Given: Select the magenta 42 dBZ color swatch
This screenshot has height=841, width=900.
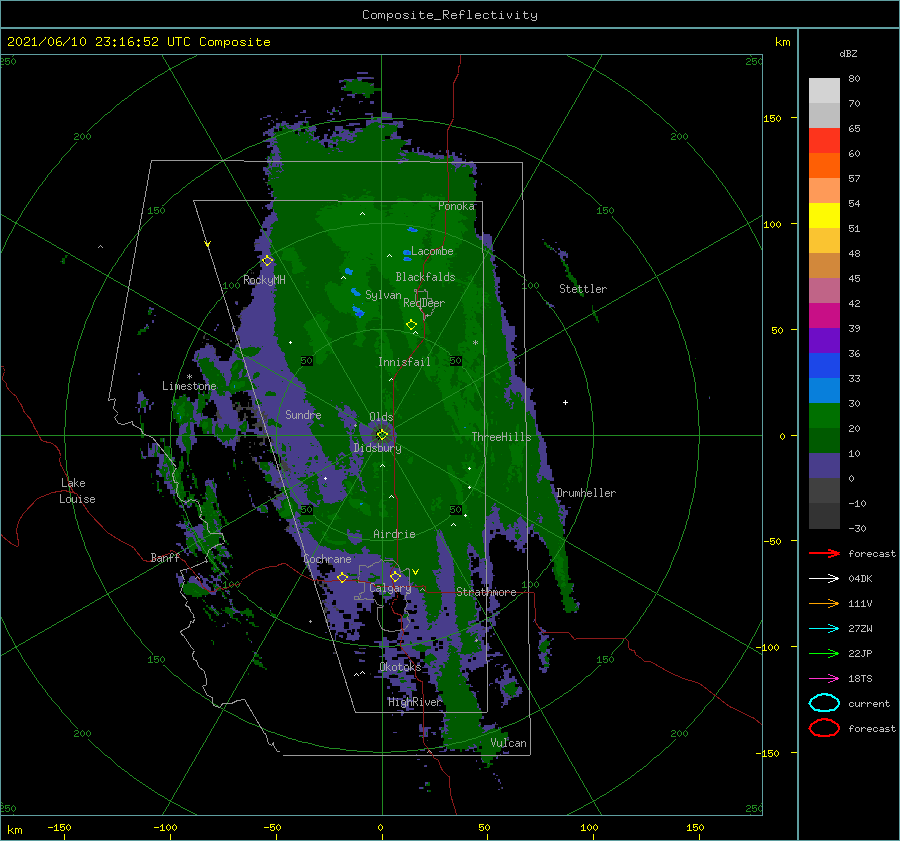Looking at the screenshot, I should click(824, 316).
